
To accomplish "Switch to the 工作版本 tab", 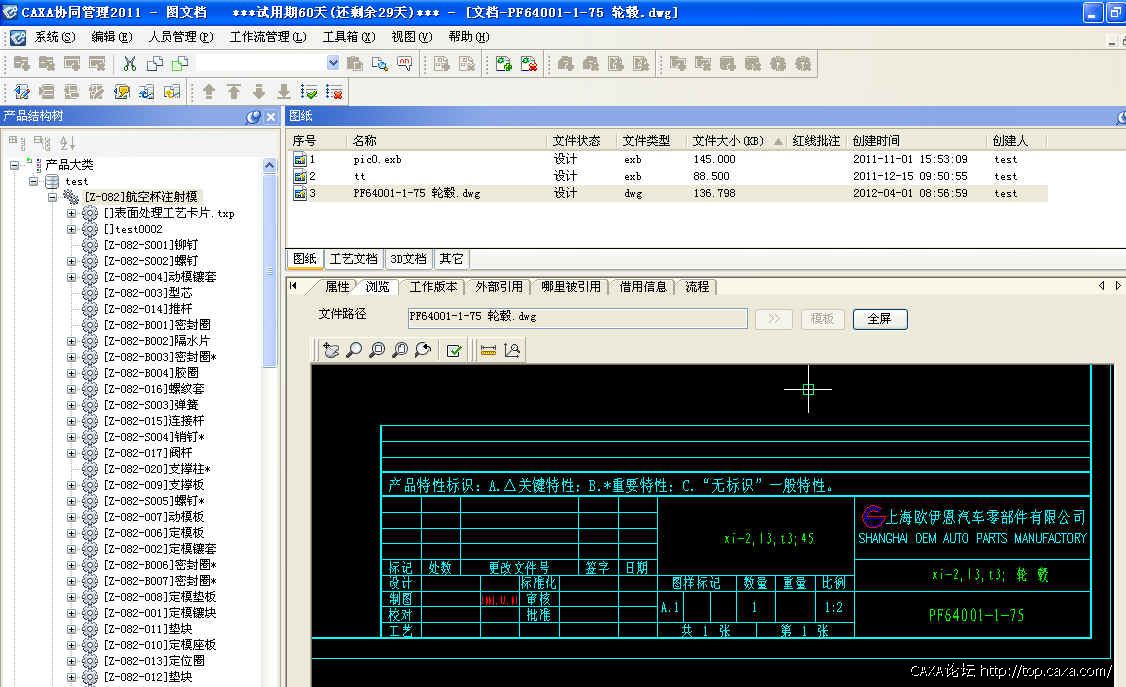I will (x=433, y=287).
